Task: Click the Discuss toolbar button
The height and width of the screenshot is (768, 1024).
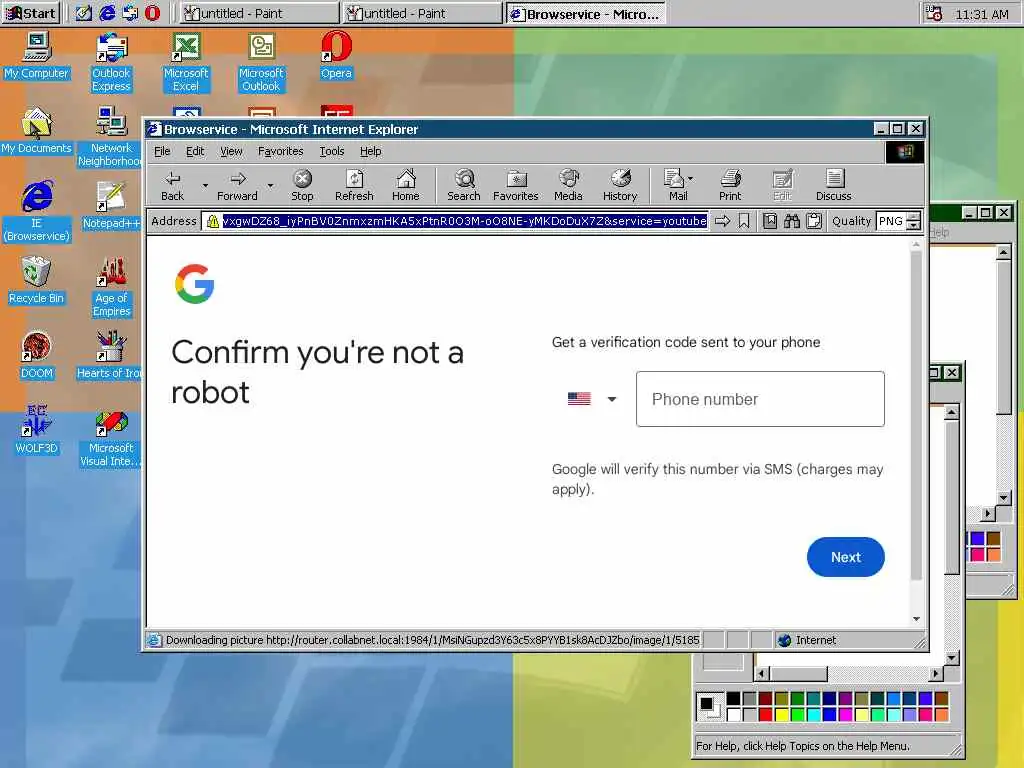Action: [833, 185]
